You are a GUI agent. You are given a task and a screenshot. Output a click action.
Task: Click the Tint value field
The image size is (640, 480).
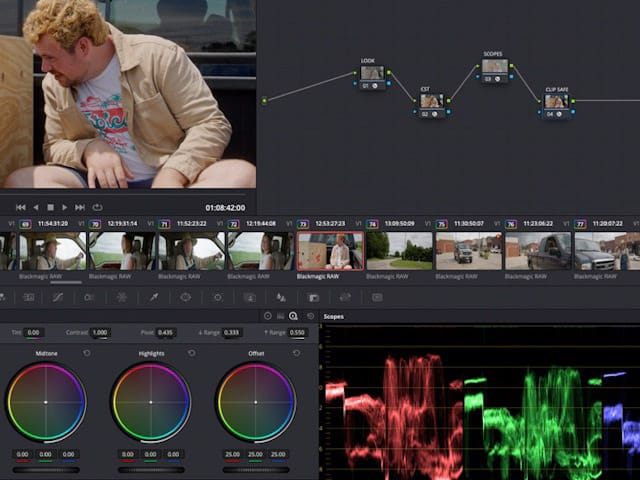click(33, 333)
